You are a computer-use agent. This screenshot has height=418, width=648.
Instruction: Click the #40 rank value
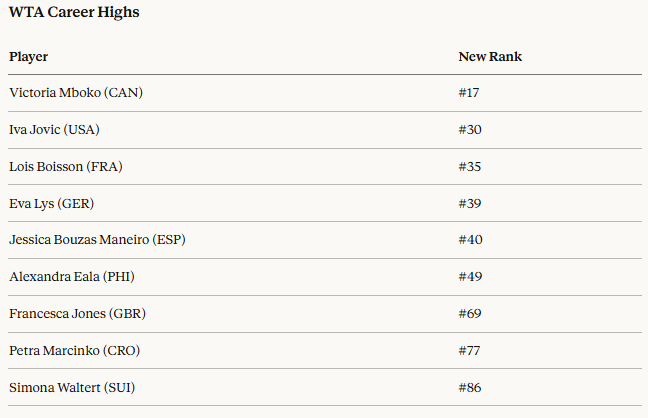pyautogui.click(x=470, y=240)
